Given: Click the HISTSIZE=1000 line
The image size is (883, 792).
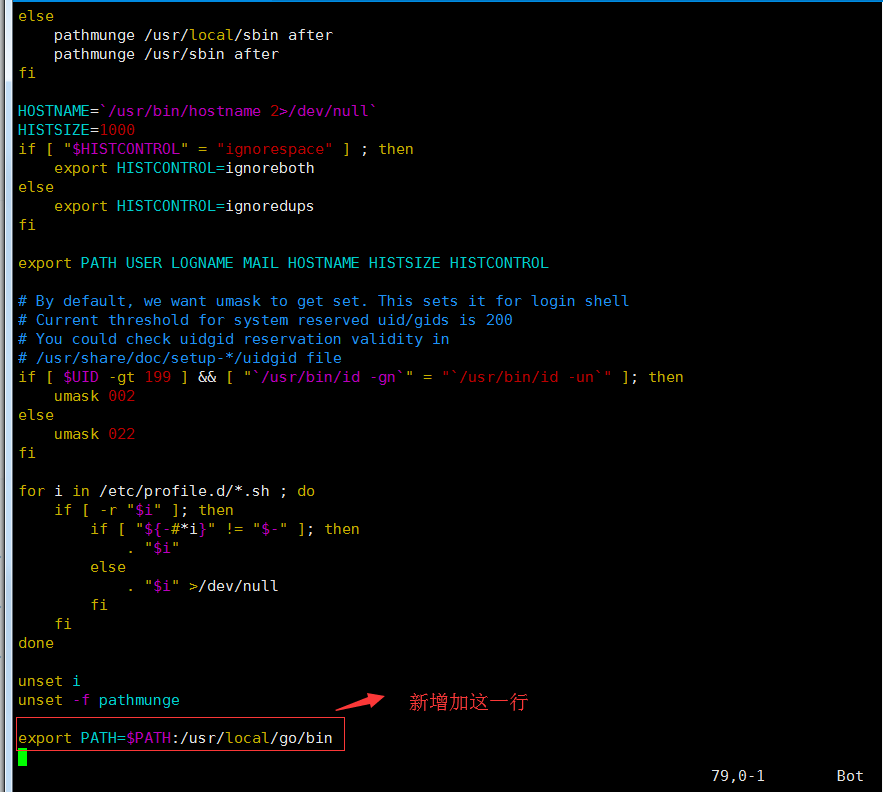Looking at the screenshot, I should 77,130.
